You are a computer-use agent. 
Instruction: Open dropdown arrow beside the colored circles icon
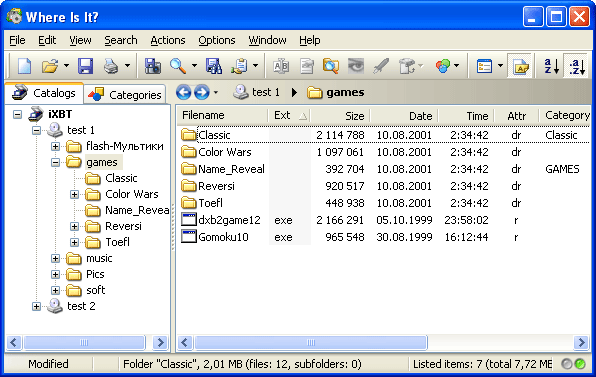457,66
